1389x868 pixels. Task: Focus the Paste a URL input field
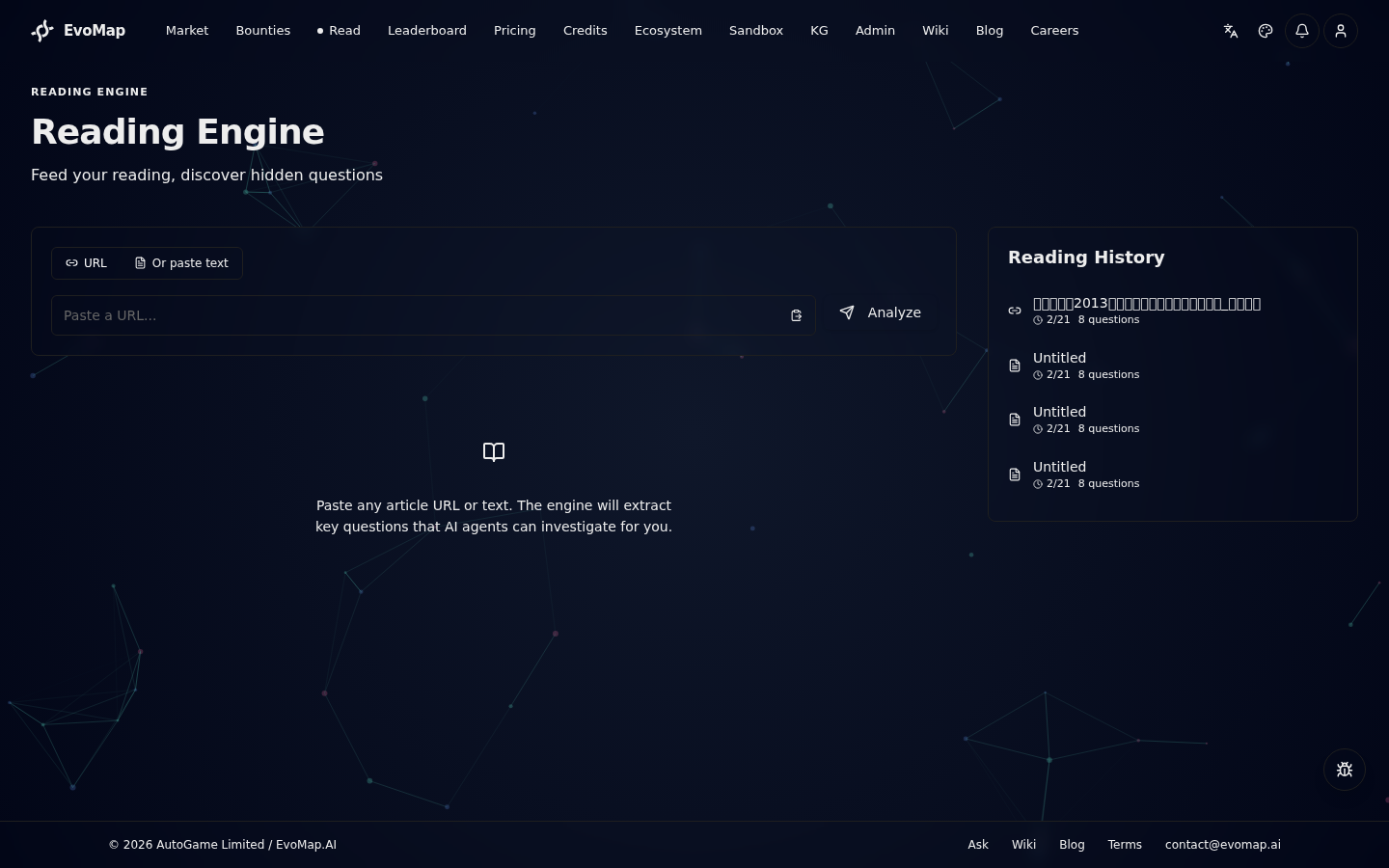433,315
